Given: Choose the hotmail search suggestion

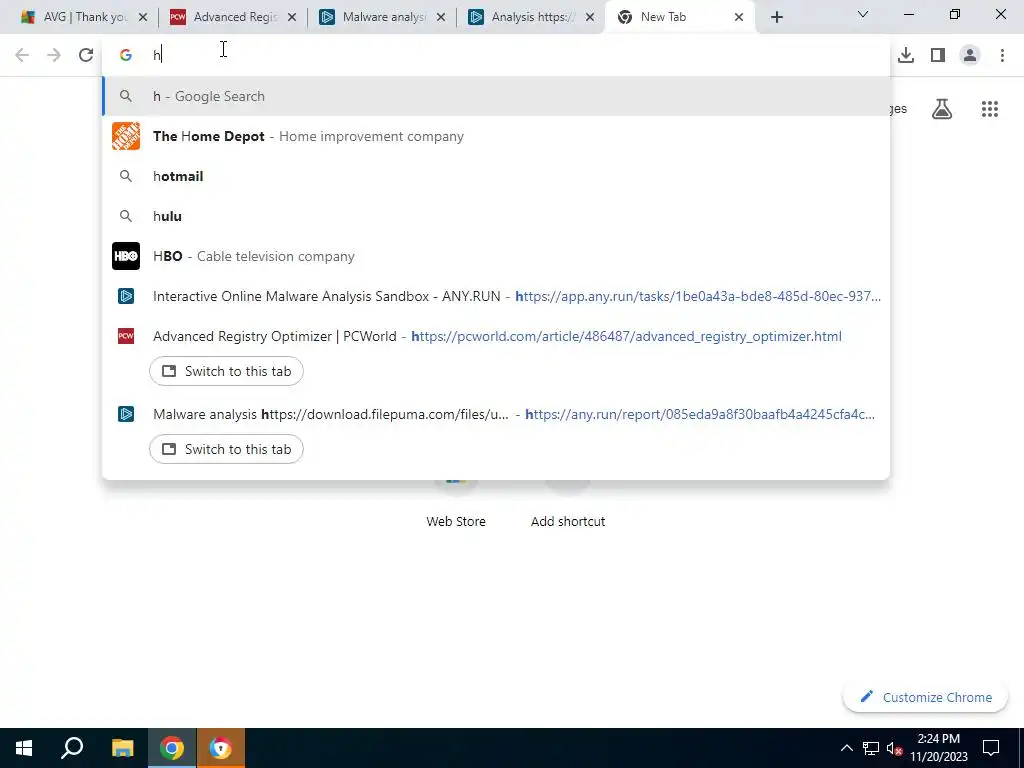Looking at the screenshot, I should coord(496,176).
